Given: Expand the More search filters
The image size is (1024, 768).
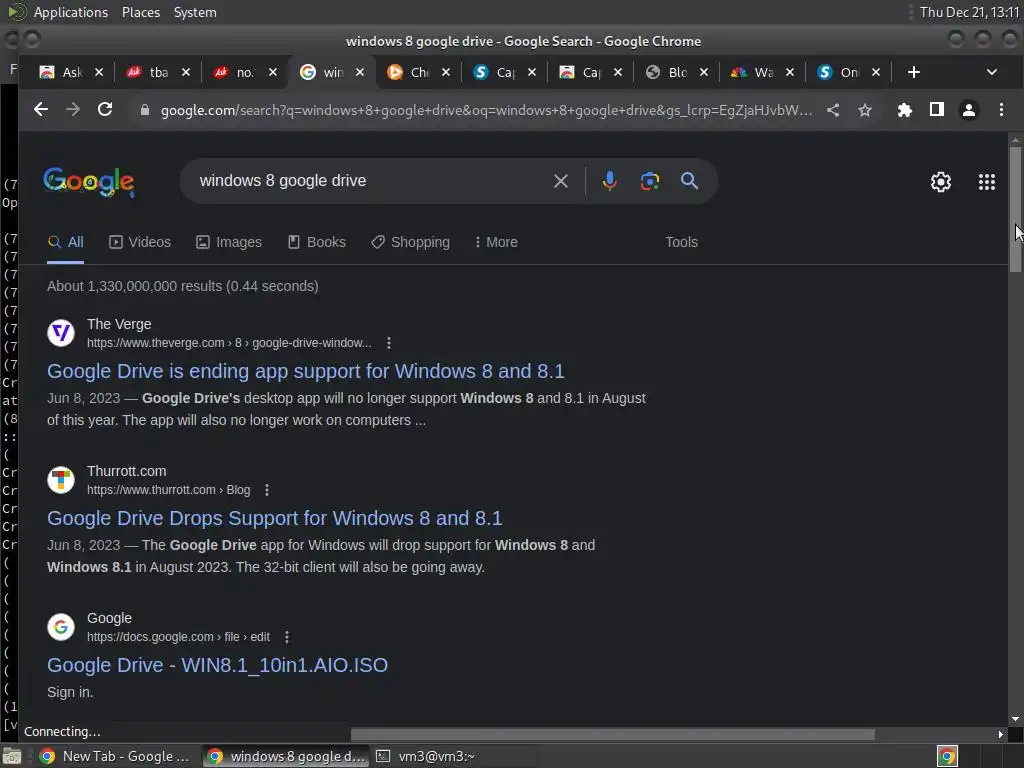Looking at the screenshot, I should [x=496, y=242].
